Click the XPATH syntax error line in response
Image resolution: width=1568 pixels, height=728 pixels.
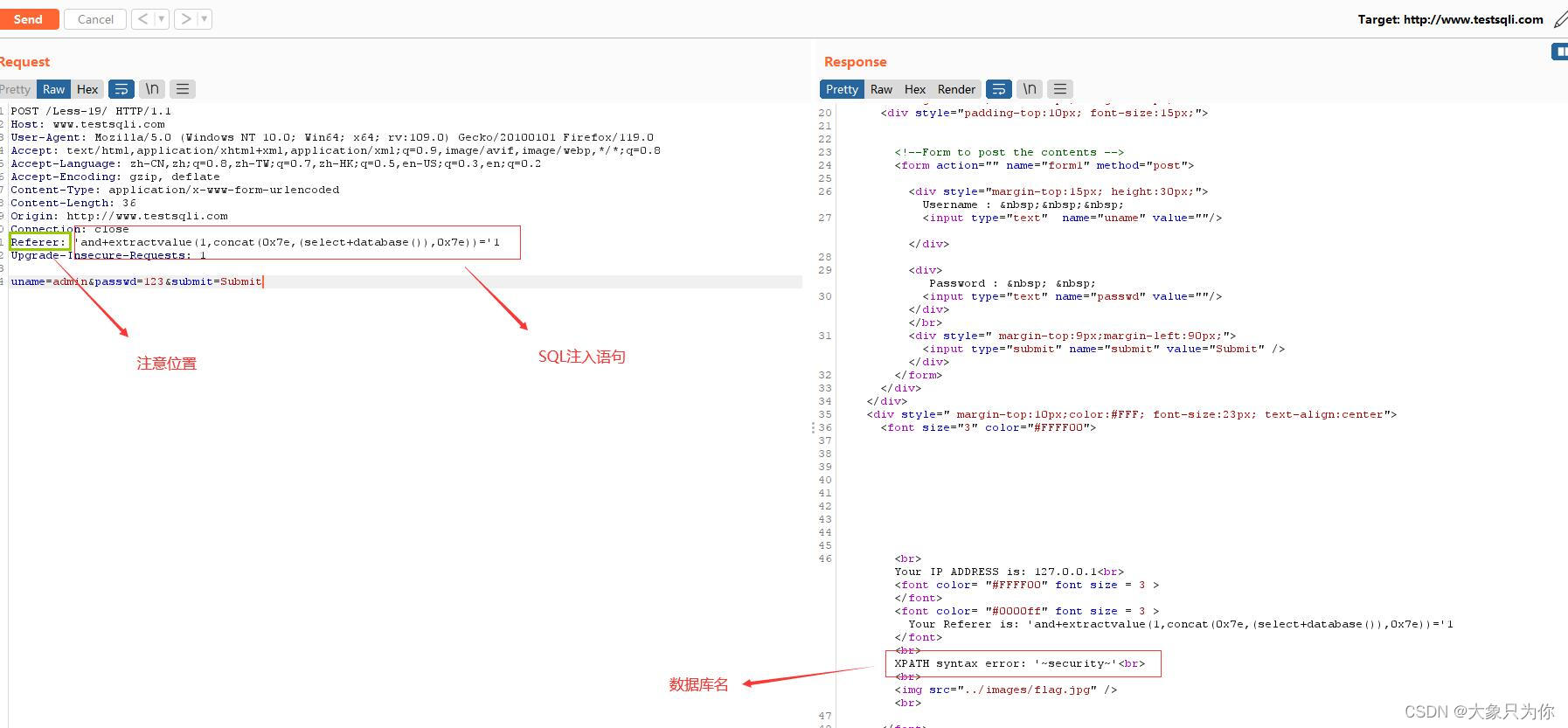pos(1019,663)
